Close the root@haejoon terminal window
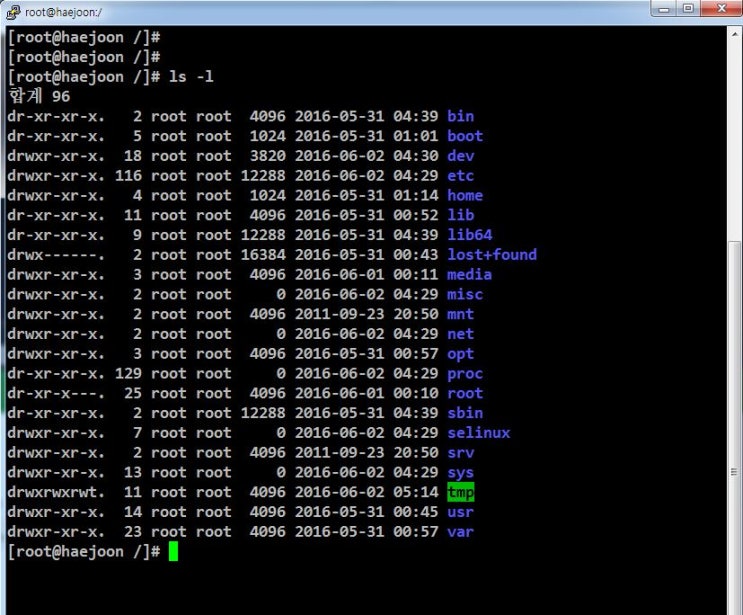Screen dimensions: 743x615 tap(722, 9)
